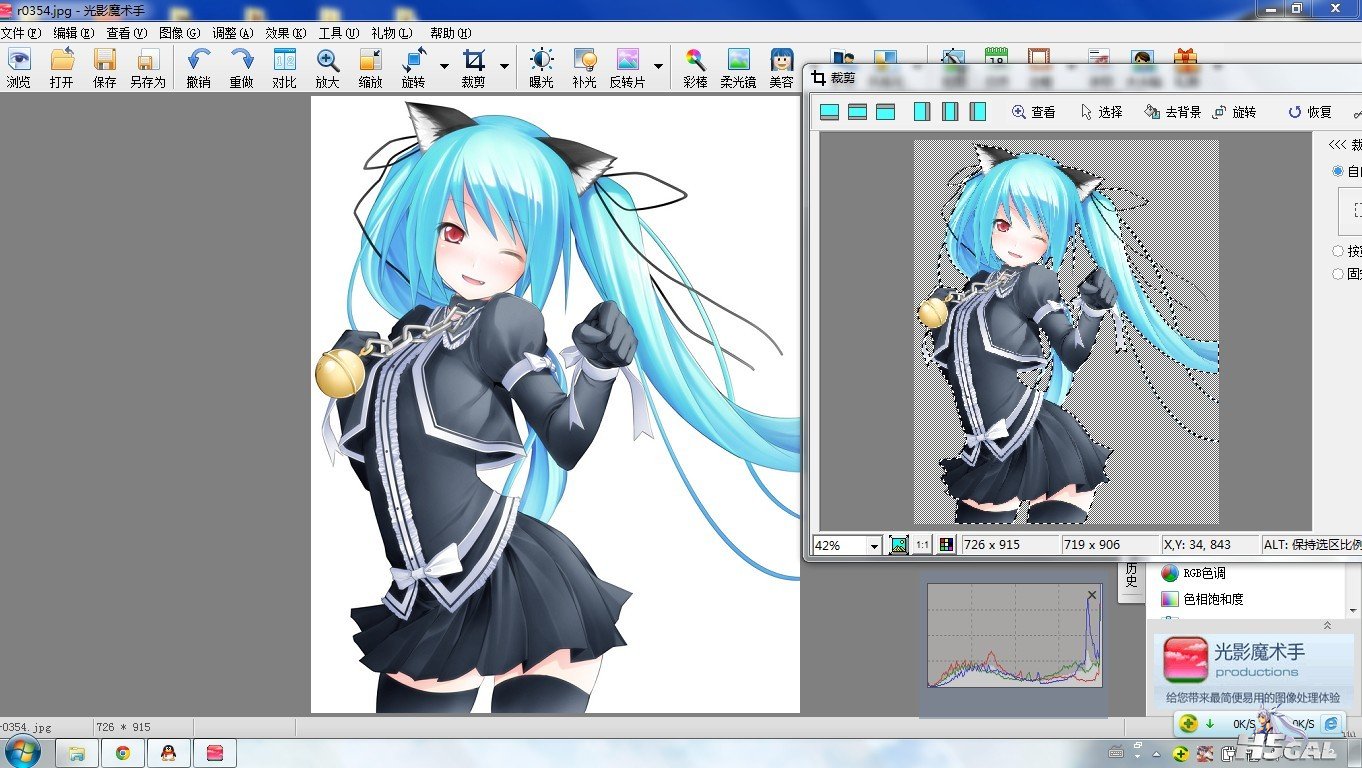
Task: Open the 曝光 exposure tool
Action: [x=541, y=69]
